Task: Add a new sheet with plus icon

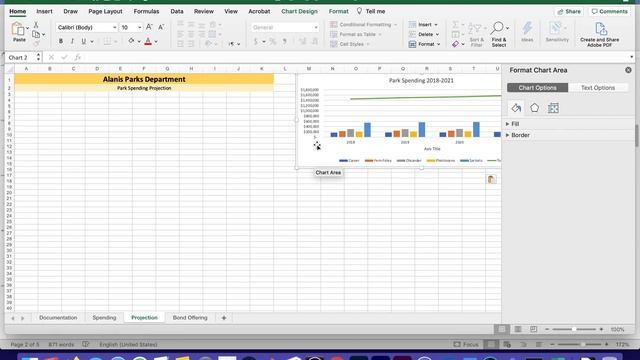Action: (224, 318)
